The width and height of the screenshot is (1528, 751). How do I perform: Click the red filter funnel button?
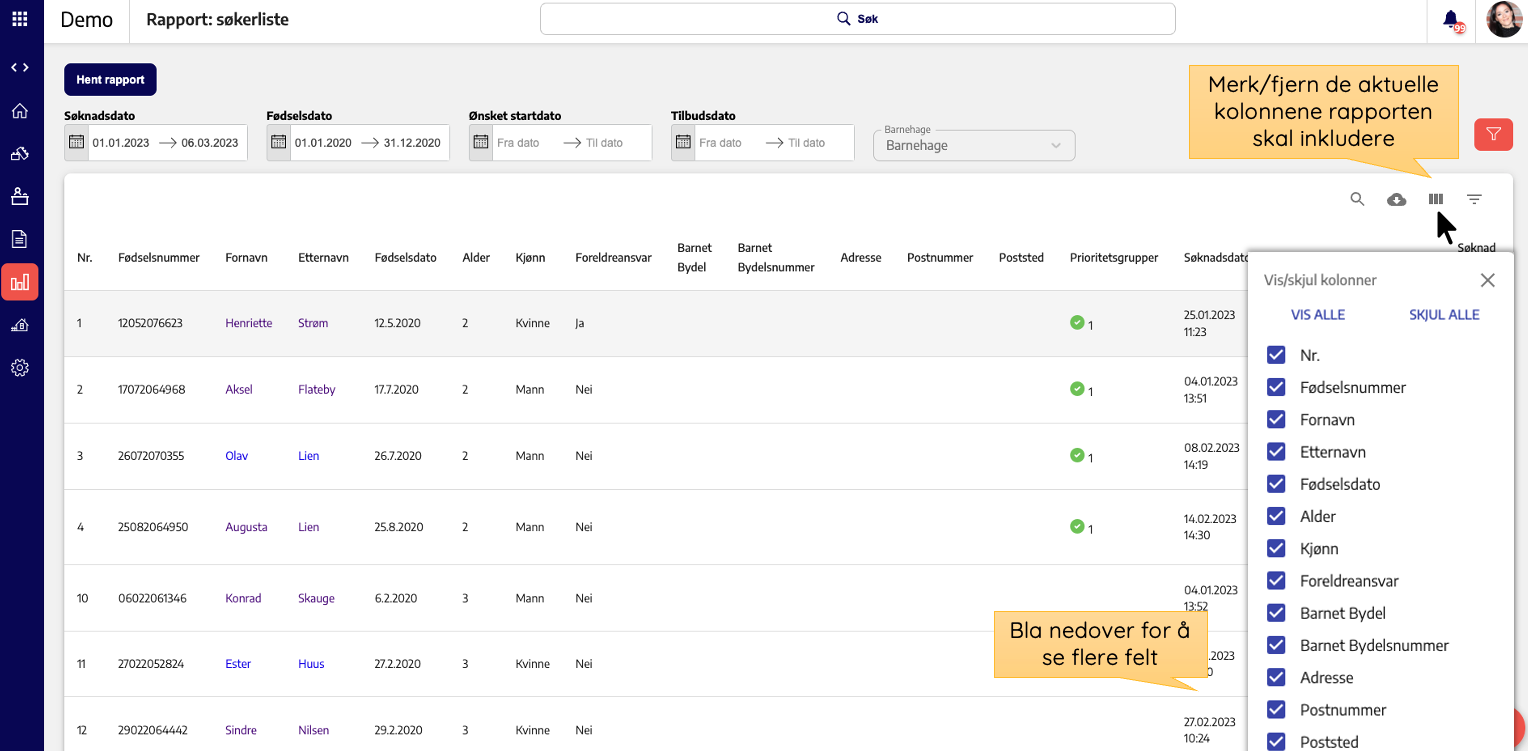1493,134
